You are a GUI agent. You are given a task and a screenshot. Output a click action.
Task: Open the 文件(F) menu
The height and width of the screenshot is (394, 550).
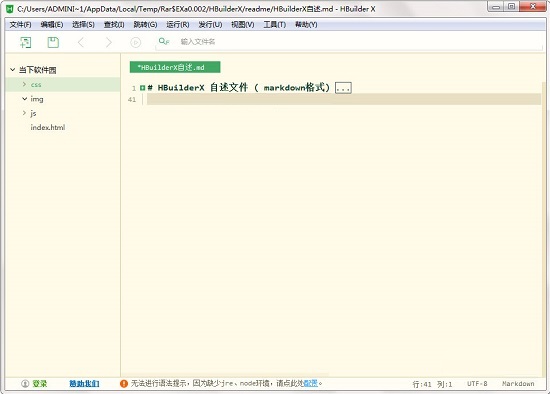coord(20,25)
